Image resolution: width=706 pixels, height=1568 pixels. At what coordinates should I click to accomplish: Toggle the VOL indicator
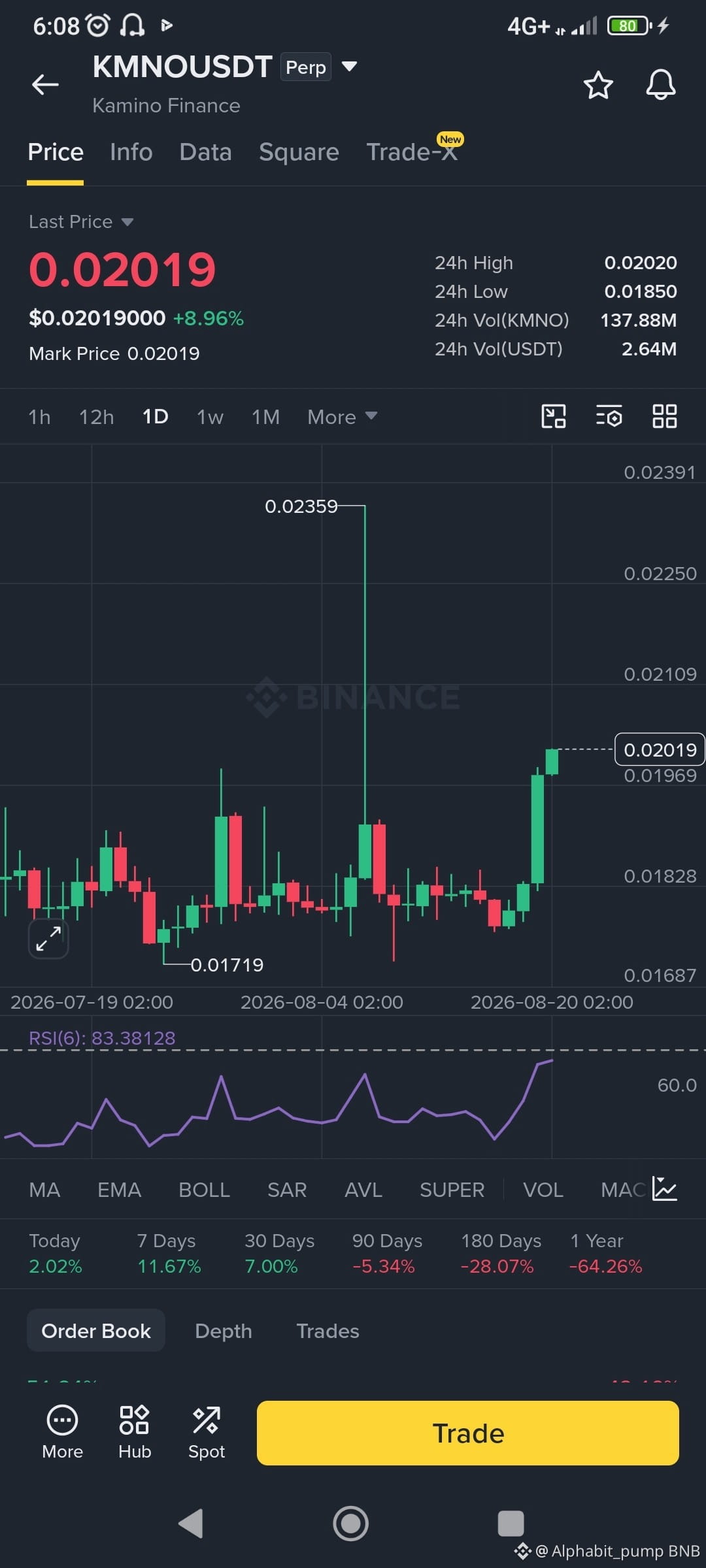click(543, 1190)
